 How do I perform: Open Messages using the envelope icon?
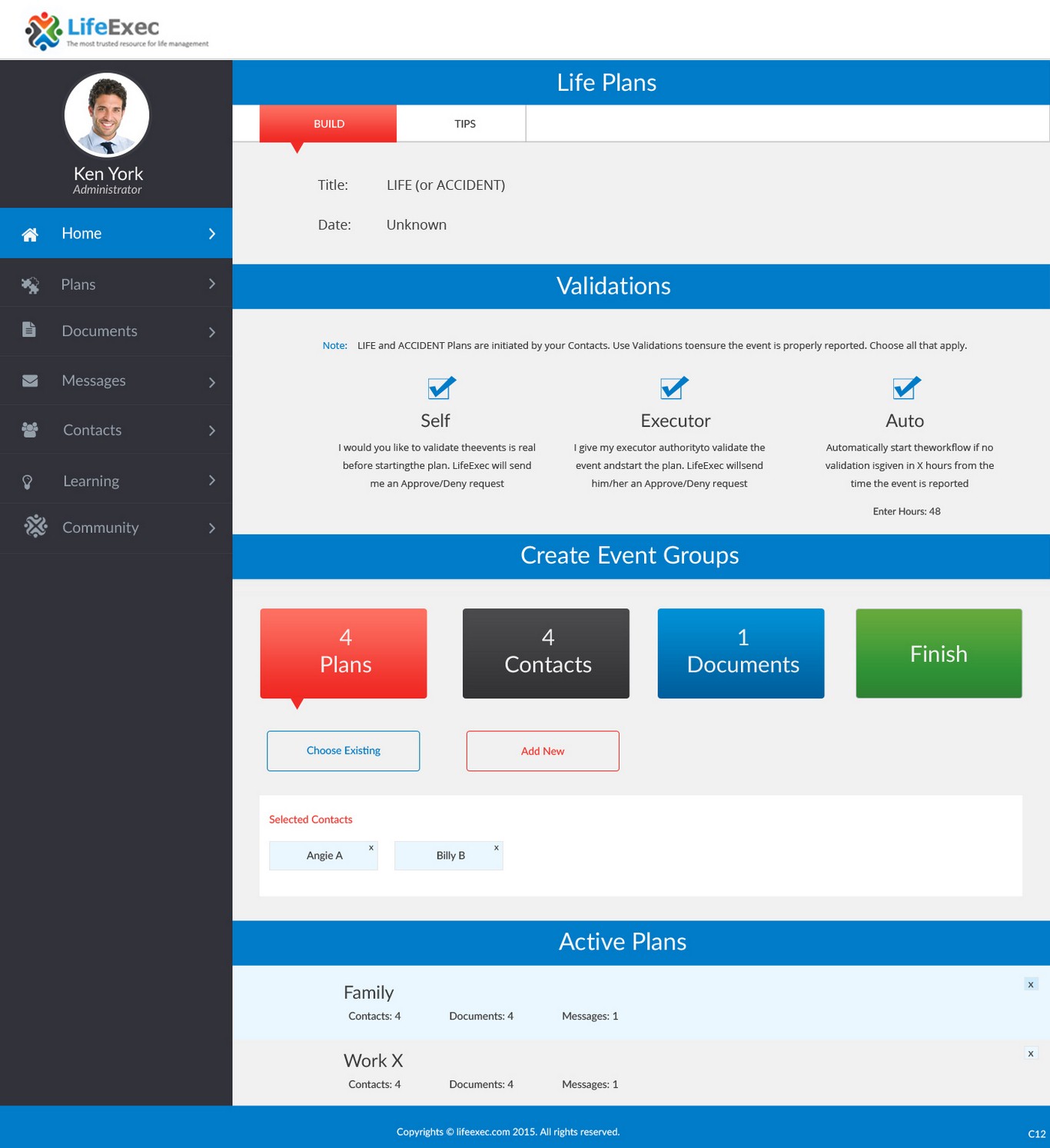[x=29, y=381]
